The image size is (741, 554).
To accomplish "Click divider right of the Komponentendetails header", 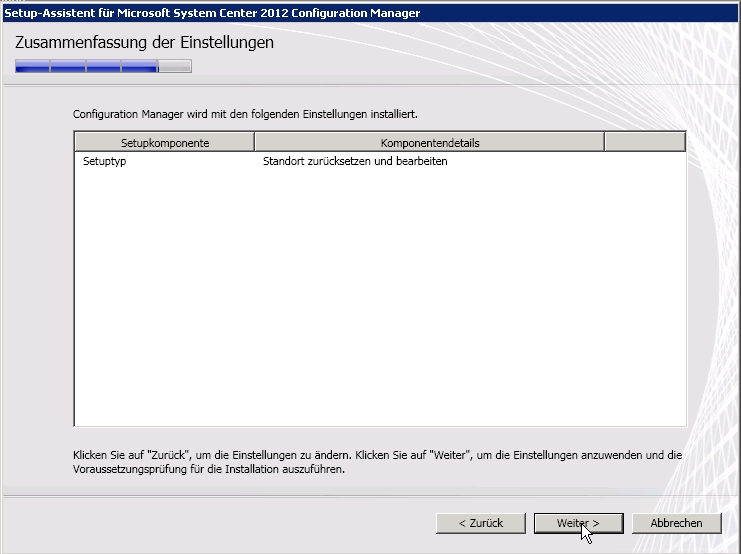I will (604, 143).
